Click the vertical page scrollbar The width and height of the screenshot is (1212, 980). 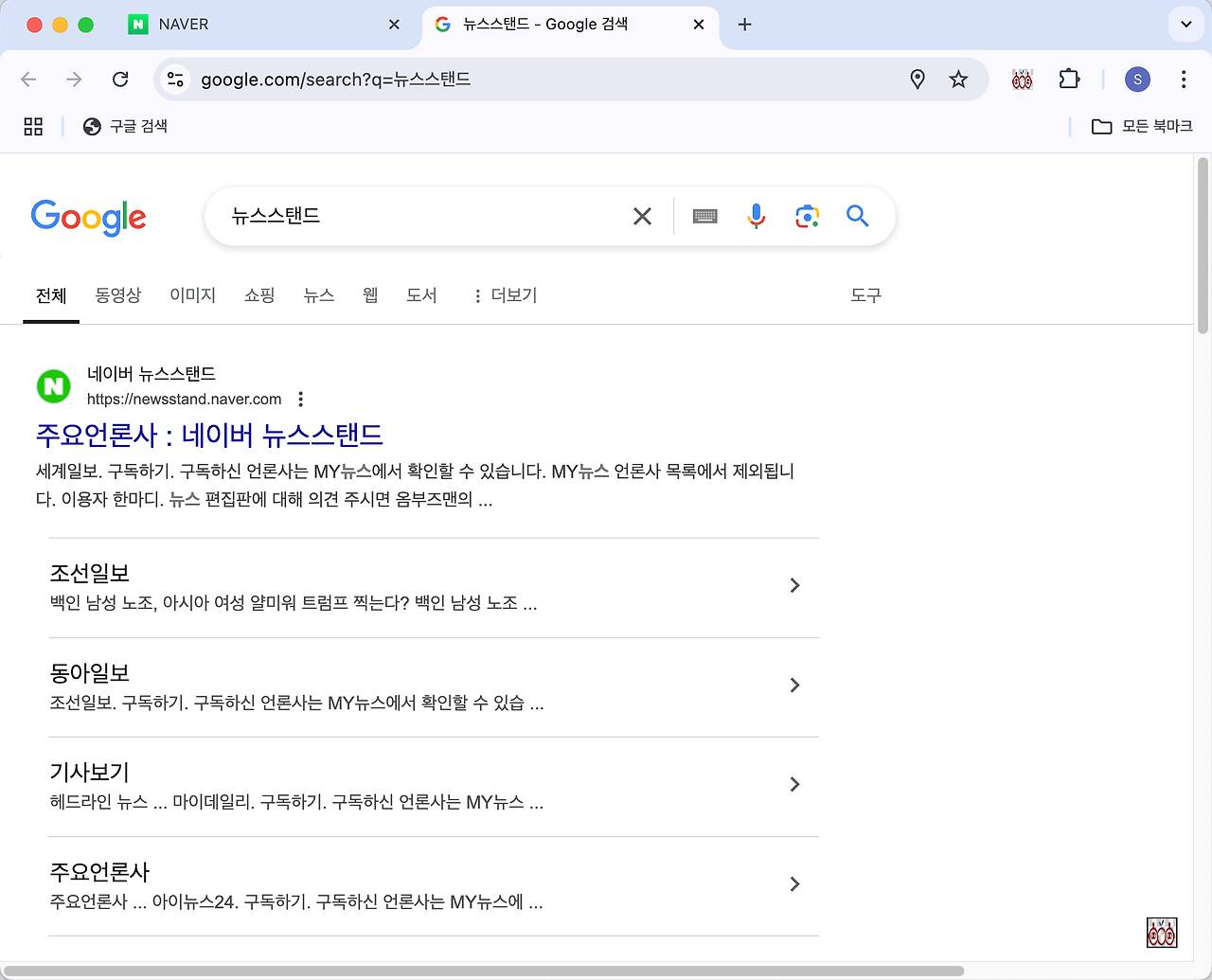tap(1203, 246)
